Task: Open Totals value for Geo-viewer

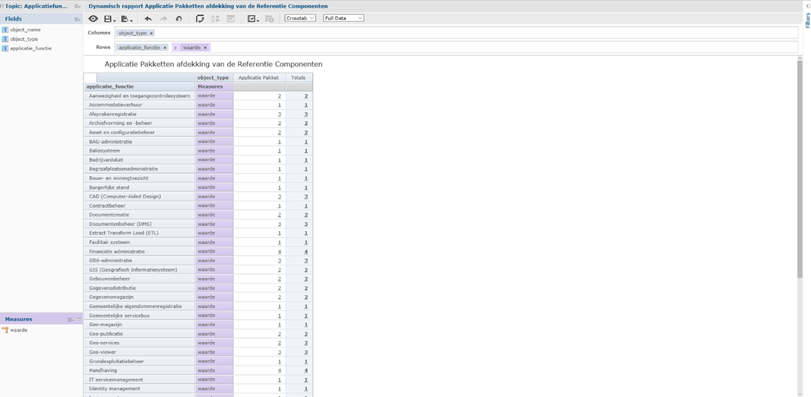Action: pyautogui.click(x=306, y=353)
